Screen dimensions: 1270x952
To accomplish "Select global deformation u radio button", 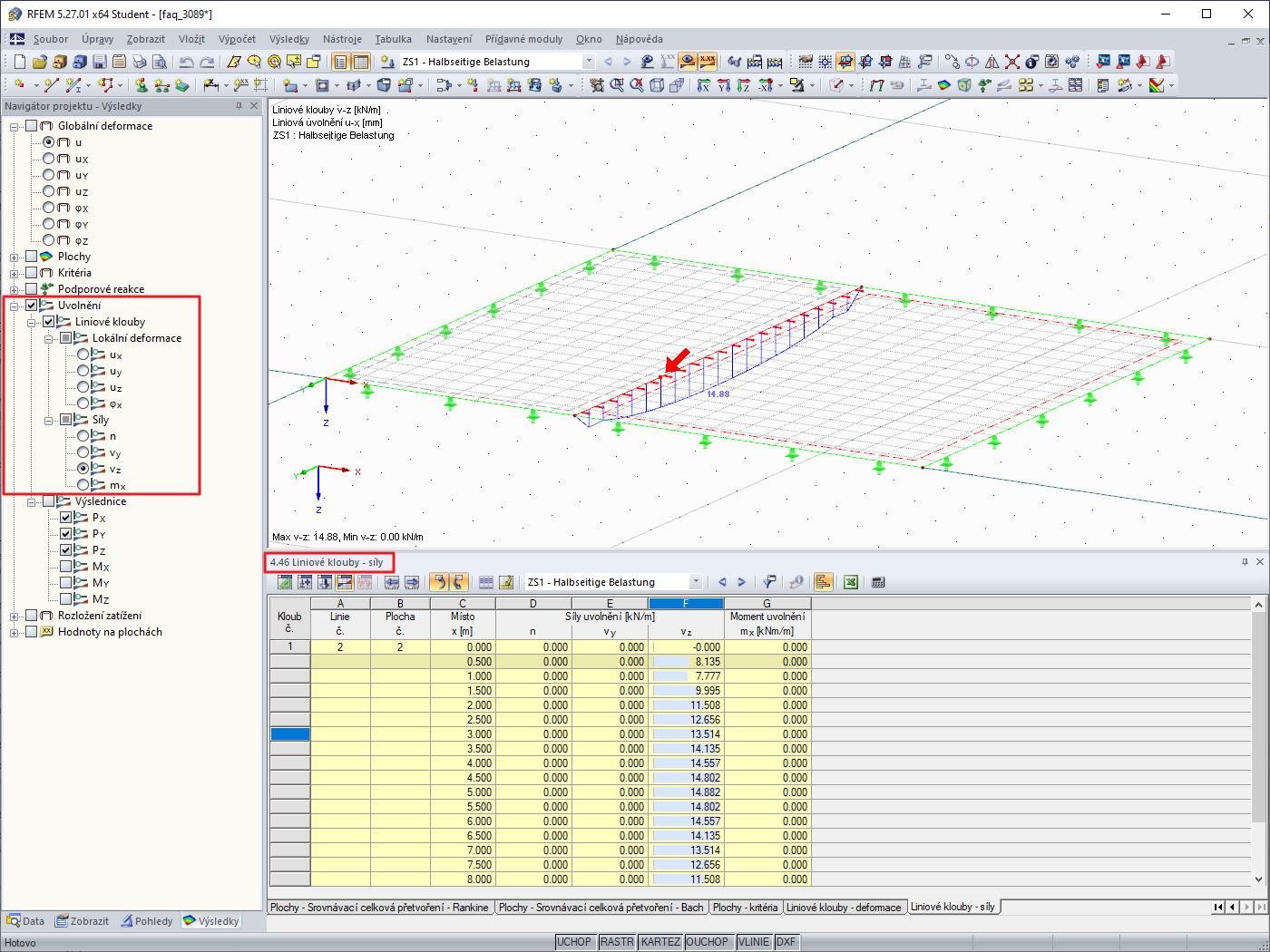I will [49, 142].
